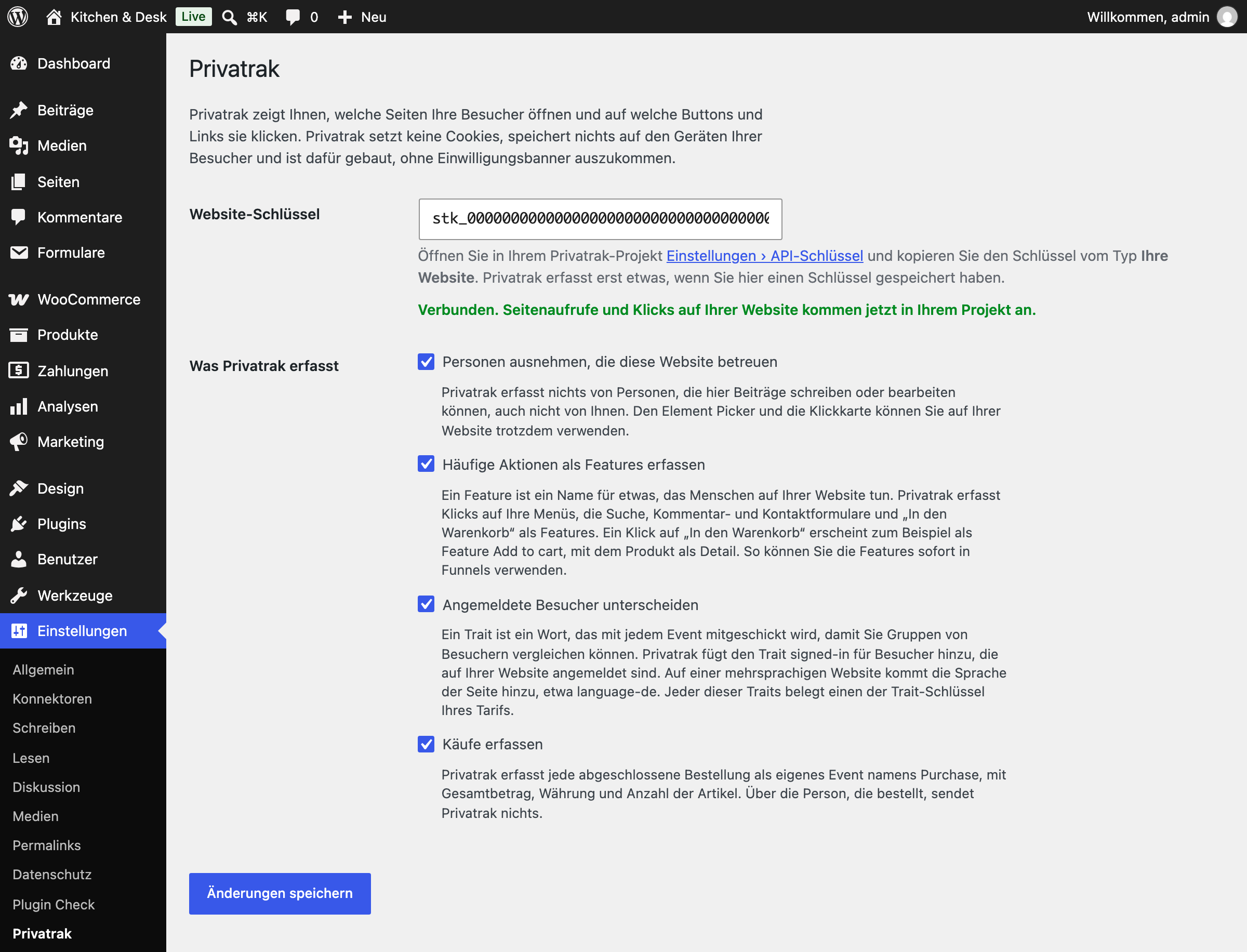
Task: Click the WooCommerce logo icon
Action: coord(19,299)
